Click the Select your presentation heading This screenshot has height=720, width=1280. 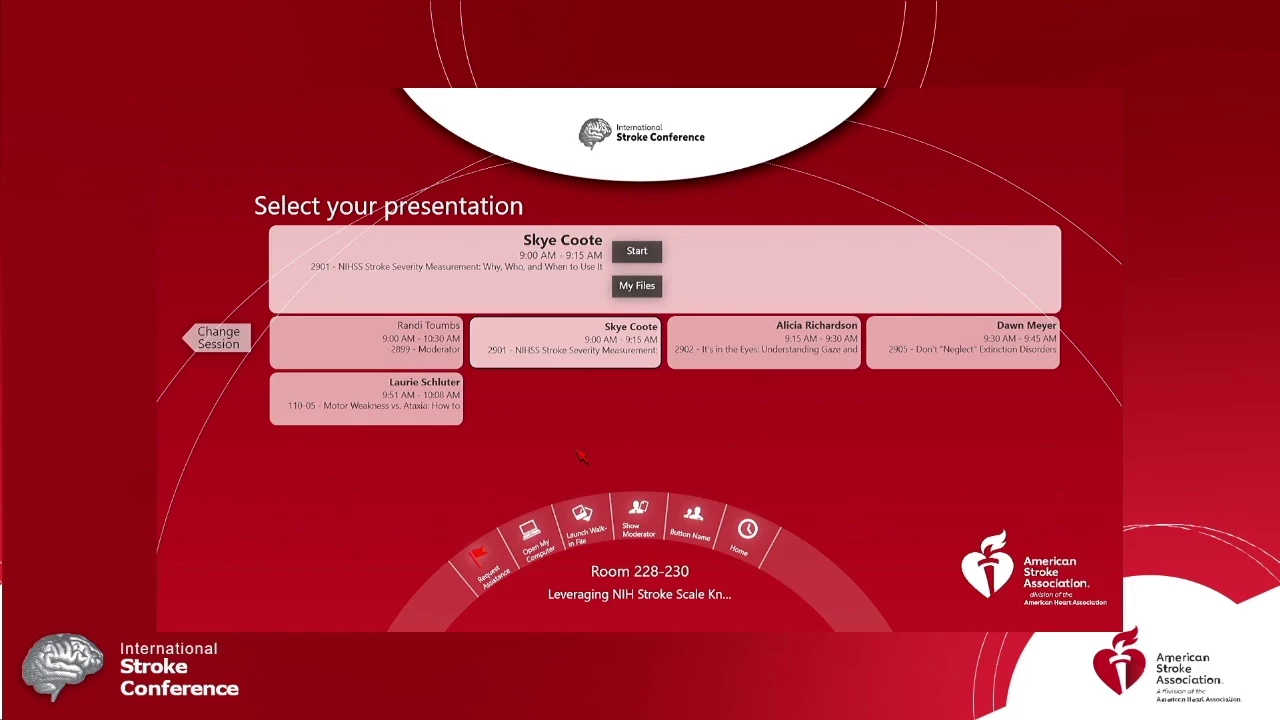[388, 206]
